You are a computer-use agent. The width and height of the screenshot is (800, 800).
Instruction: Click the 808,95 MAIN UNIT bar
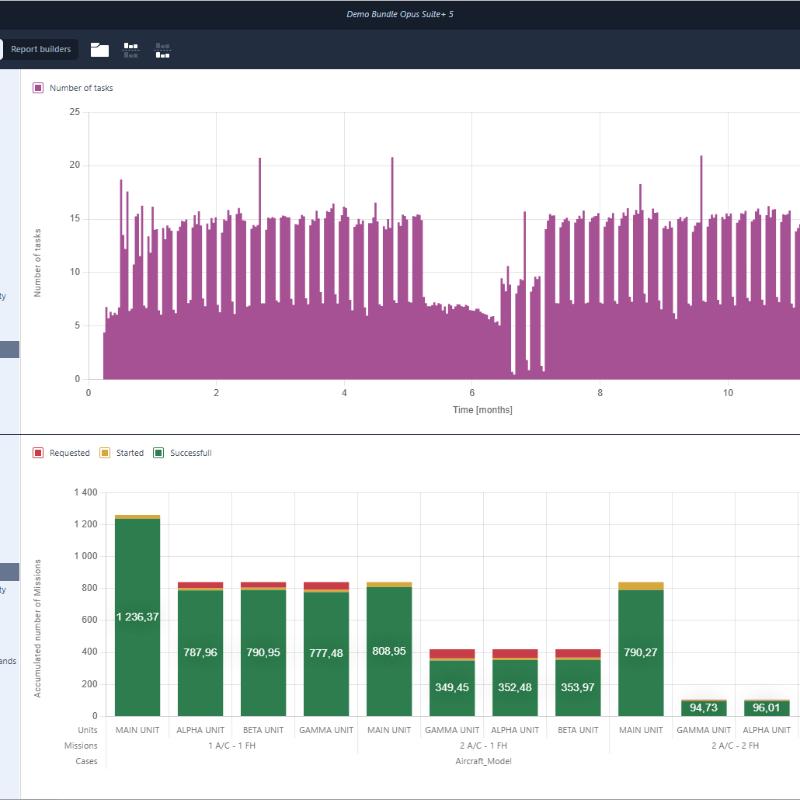pyautogui.click(x=389, y=651)
